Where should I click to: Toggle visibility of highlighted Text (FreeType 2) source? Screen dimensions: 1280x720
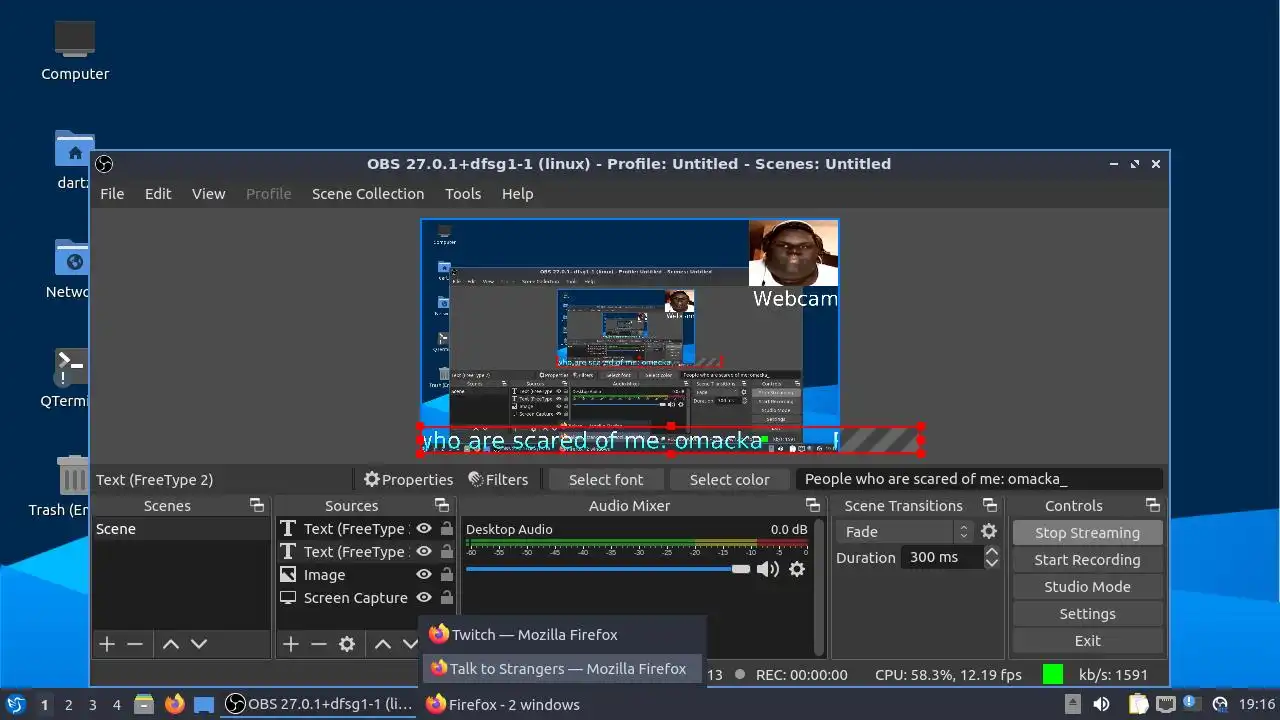[x=424, y=552]
